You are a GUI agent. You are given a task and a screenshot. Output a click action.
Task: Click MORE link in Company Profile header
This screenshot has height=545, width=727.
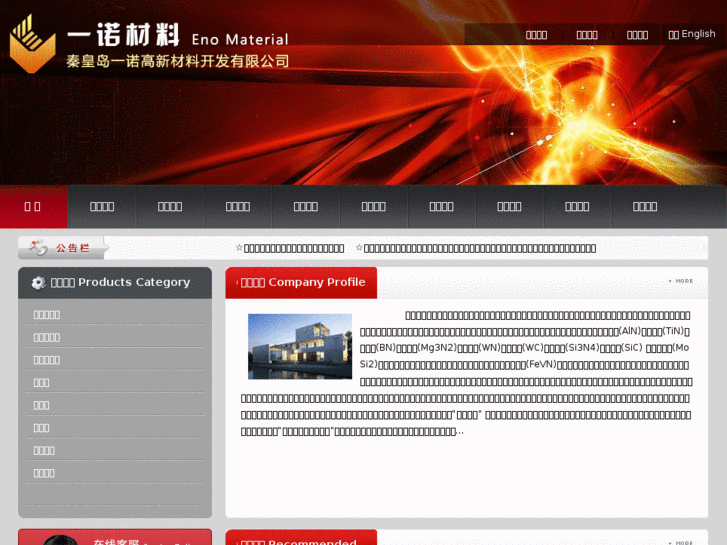(x=681, y=281)
